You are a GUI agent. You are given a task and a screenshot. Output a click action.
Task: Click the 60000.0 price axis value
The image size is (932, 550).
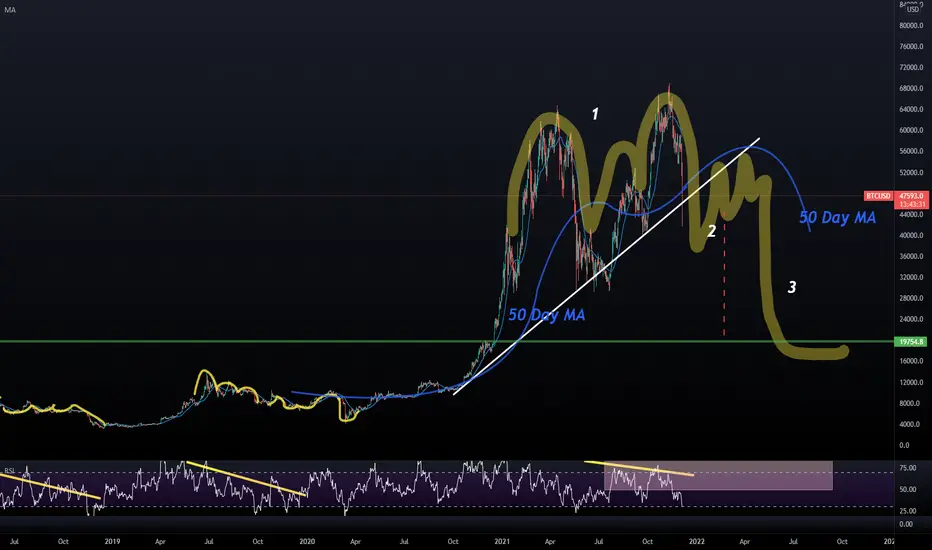pos(911,130)
